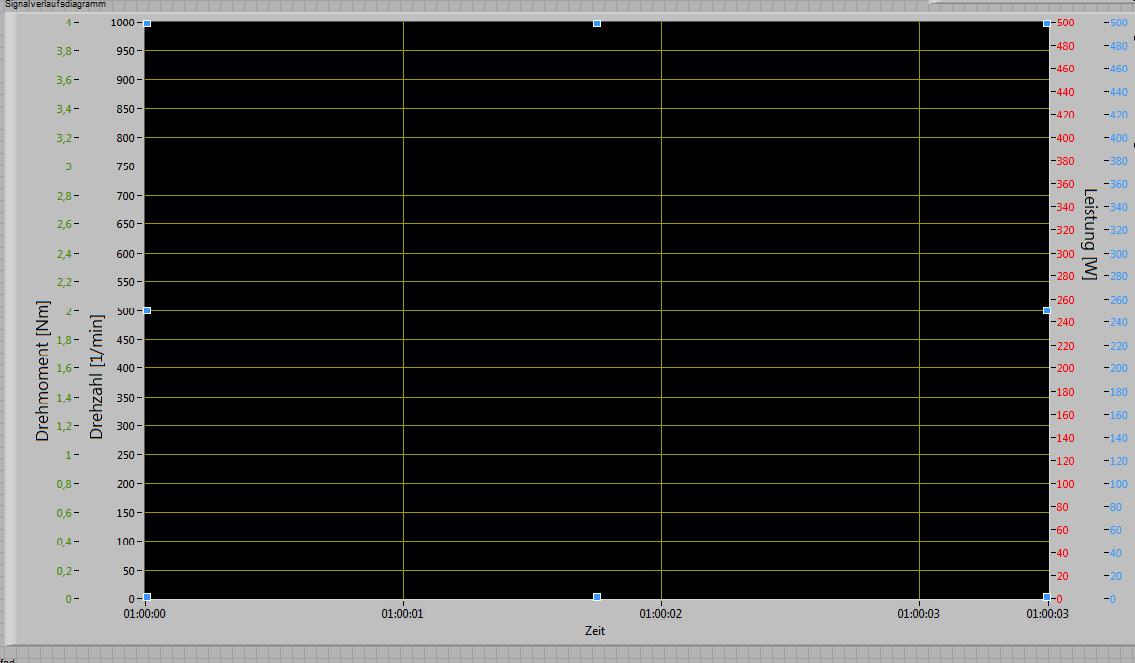
Task: Click the red 20 scale value
Action: pyautogui.click(x=1062, y=576)
